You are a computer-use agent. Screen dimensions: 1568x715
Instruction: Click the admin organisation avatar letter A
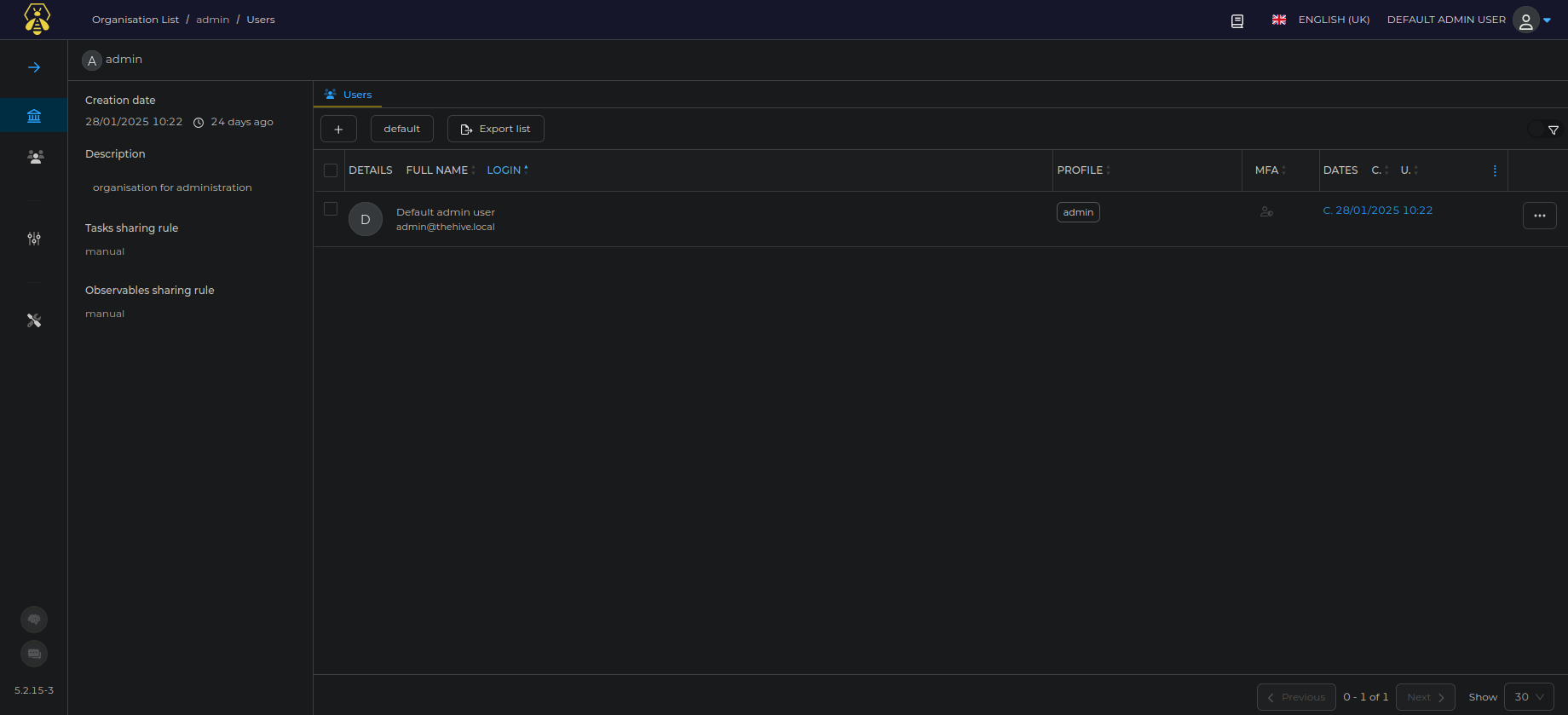coord(92,61)
